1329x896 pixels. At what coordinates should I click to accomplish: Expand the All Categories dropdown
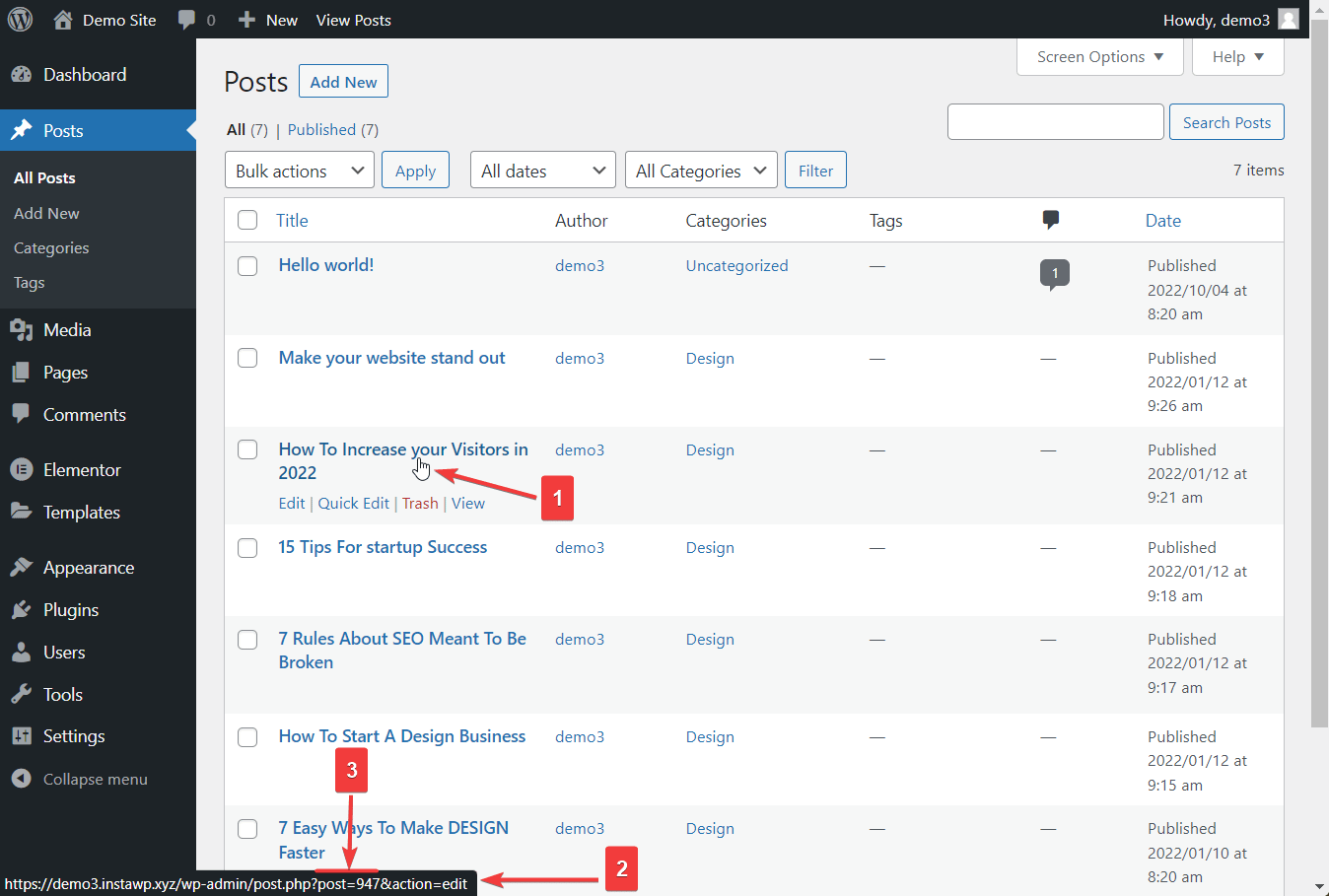(x=701, y=170)
